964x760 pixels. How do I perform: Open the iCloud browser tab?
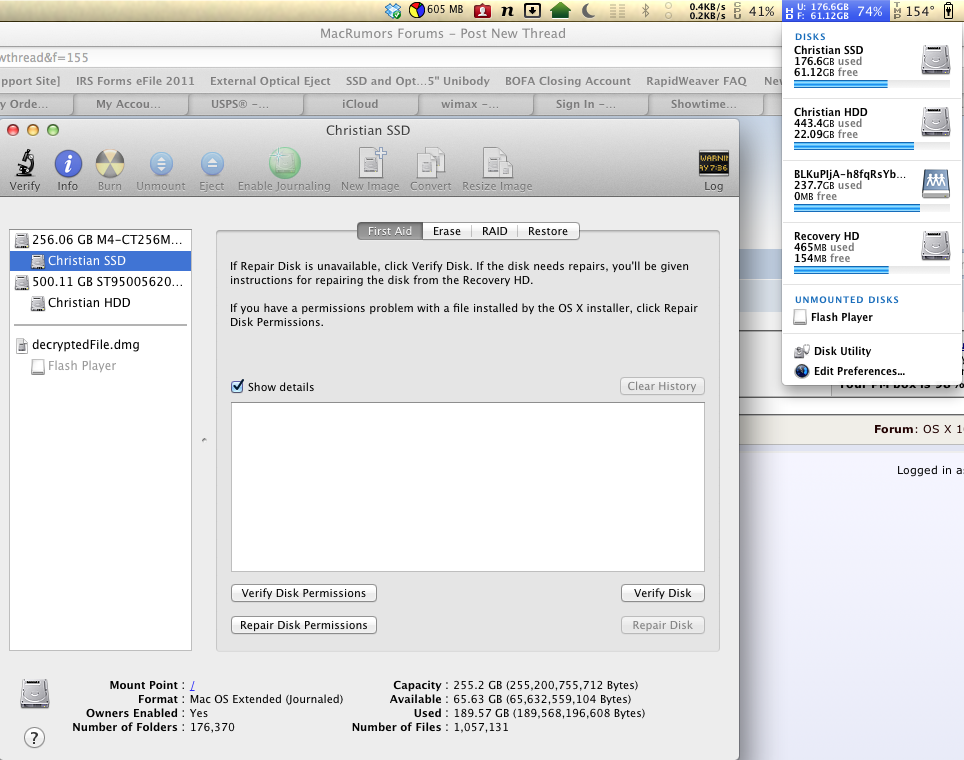point(360,104)
